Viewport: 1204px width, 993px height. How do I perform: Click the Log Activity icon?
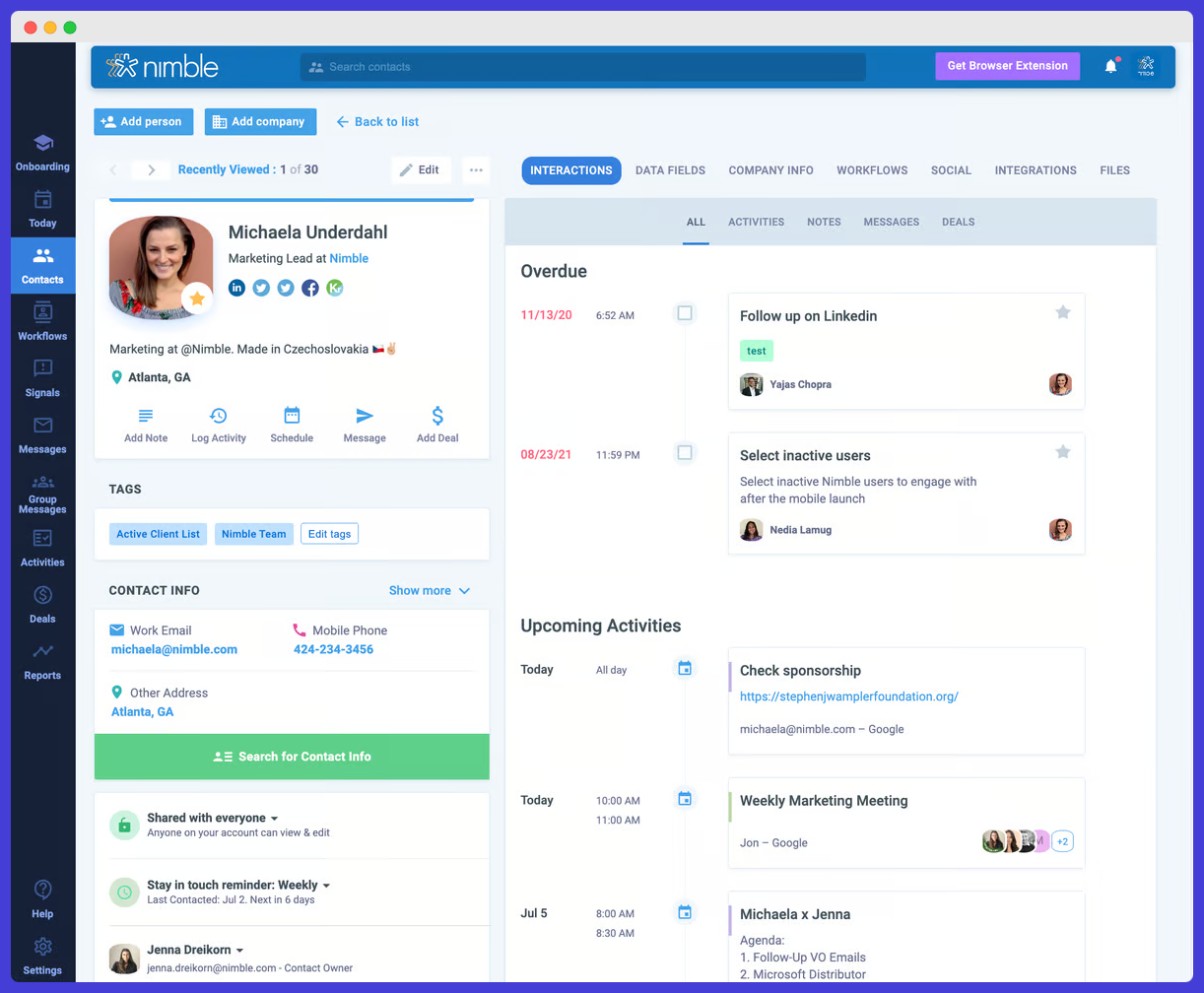219,416
